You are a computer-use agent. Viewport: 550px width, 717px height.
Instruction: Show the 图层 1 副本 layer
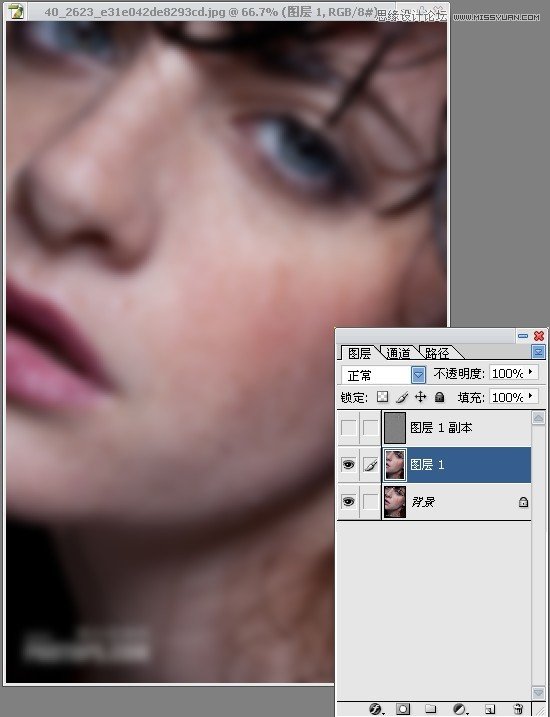[348, 428]
